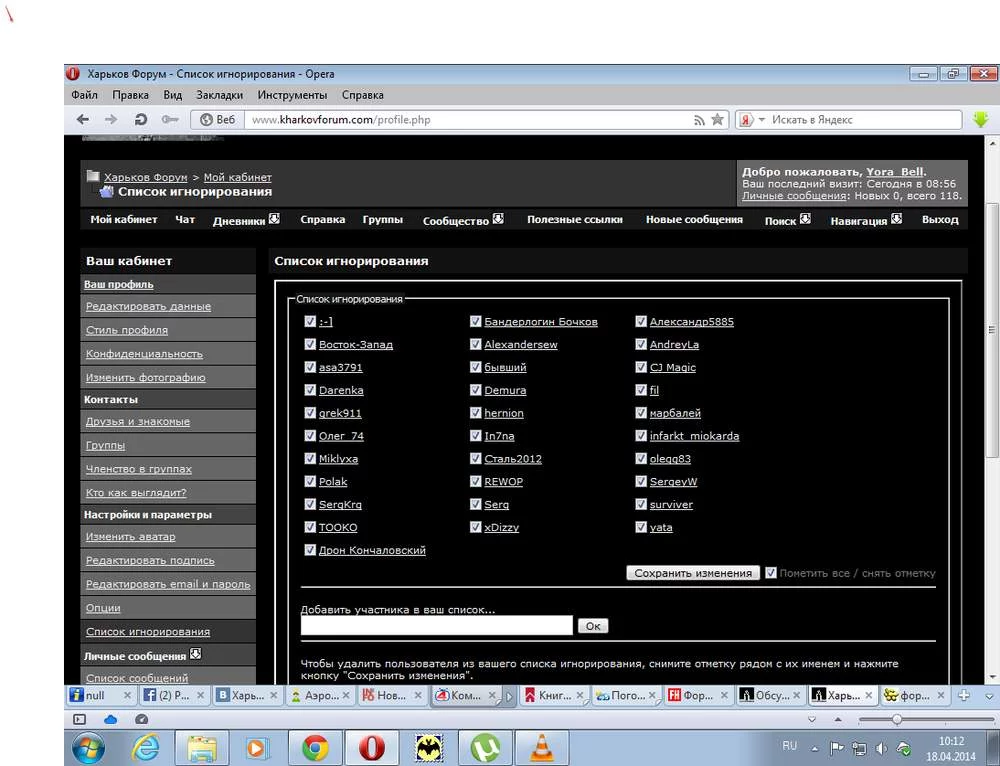This screenshot has width=1000, height=766.
Task: Open the 'Редактировать подпись' sidebar link
Action: (150, 560)
